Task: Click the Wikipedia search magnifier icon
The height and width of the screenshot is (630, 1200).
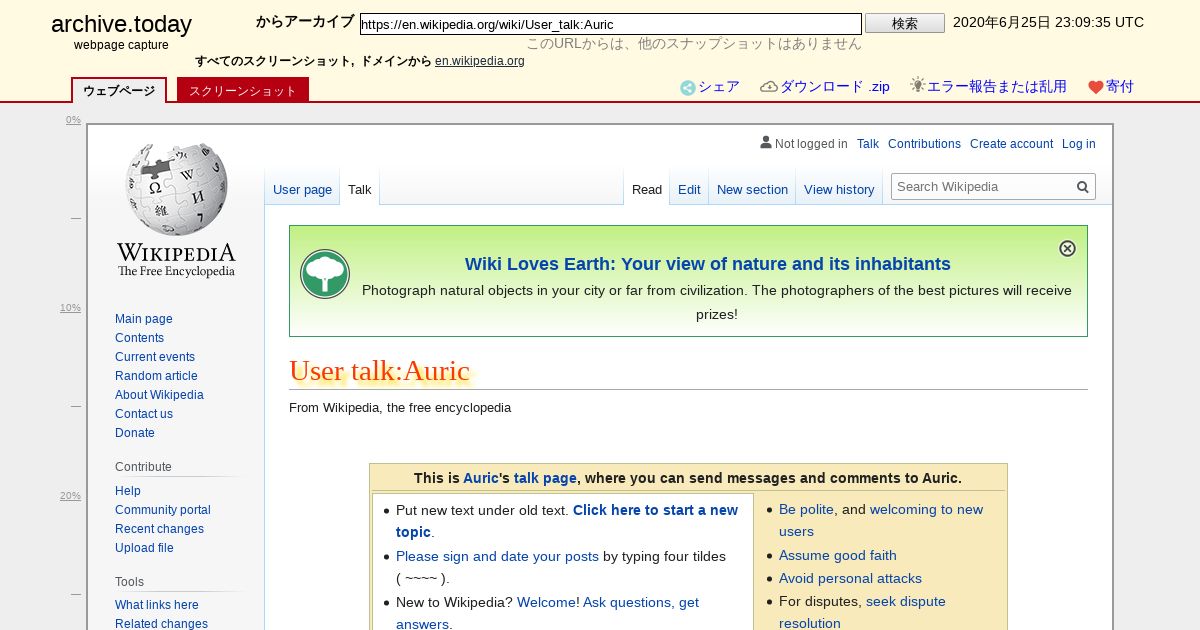Action: [x=1082, y=187]
